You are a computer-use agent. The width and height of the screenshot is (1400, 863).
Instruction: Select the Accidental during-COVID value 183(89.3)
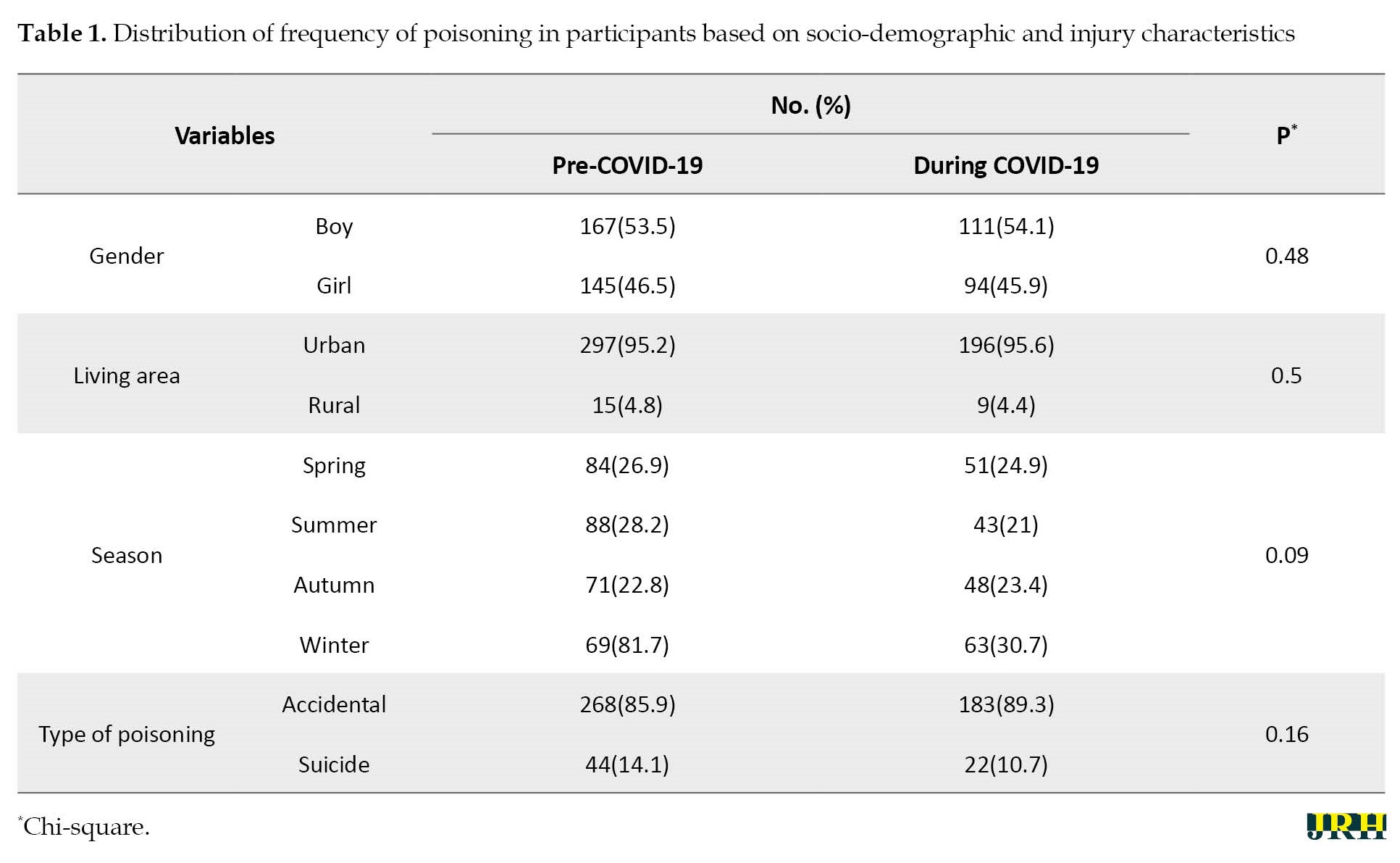point(1006,704)
